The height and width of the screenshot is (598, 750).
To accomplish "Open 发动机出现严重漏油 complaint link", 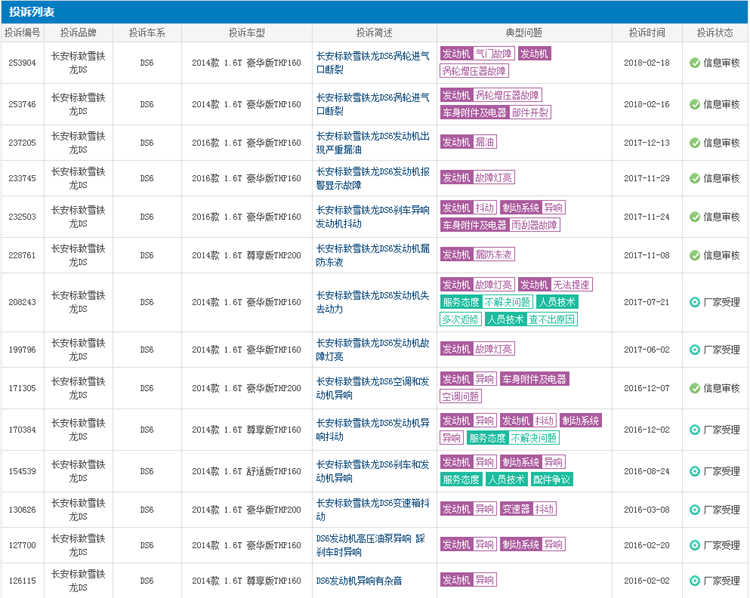I will coord(373,143).
